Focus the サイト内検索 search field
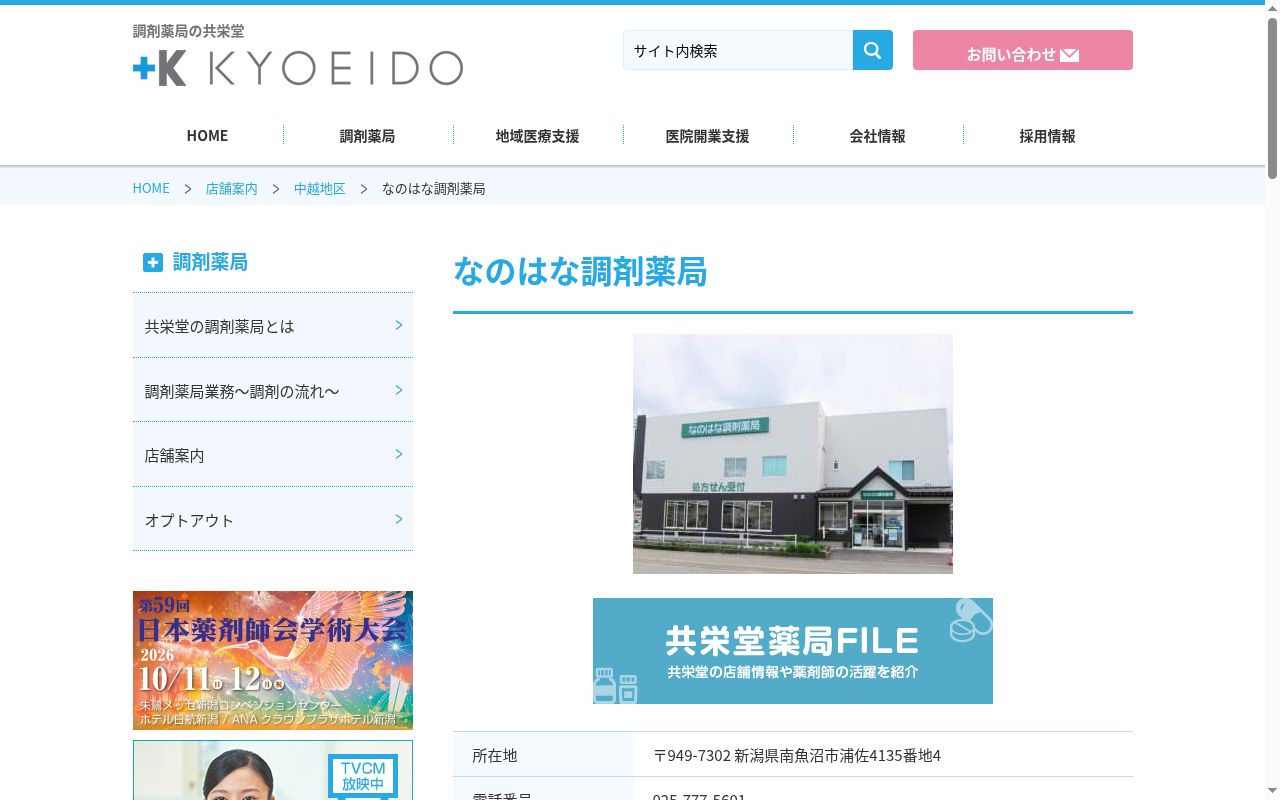The height and width of the screenshot is (800, 1280). click(738, 50)
